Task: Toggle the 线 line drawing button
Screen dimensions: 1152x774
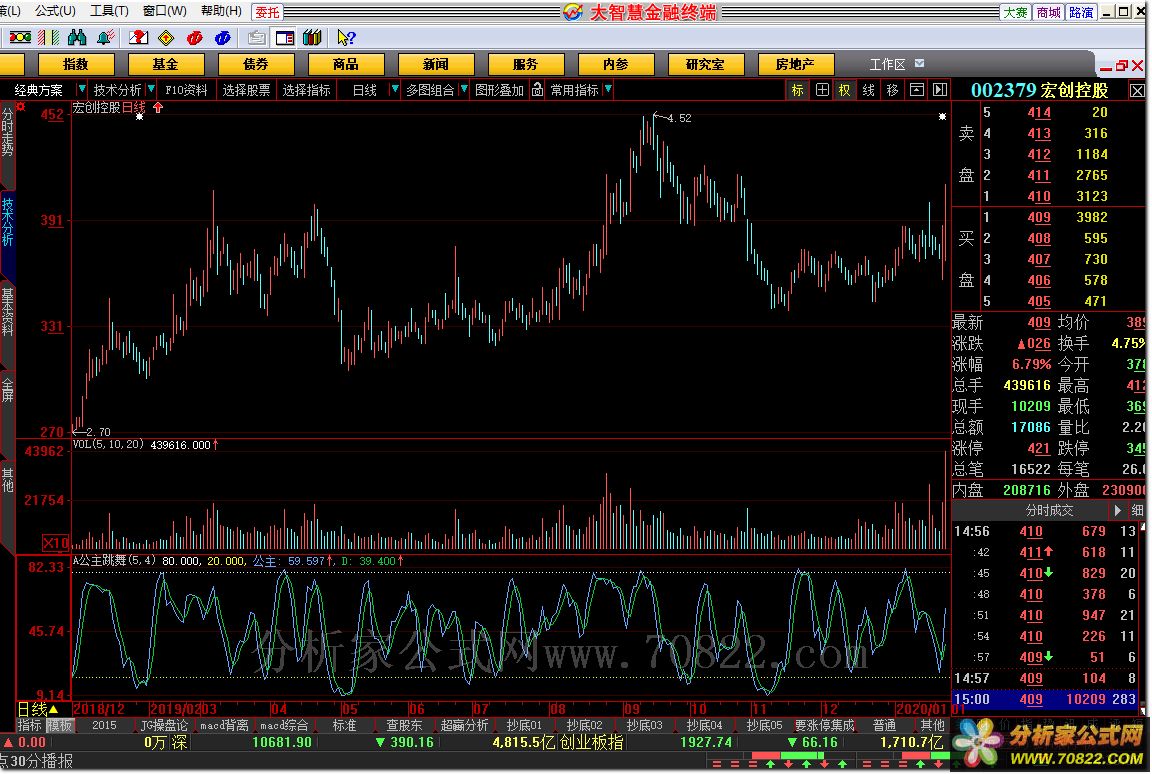Action: [x=868, y=90]
